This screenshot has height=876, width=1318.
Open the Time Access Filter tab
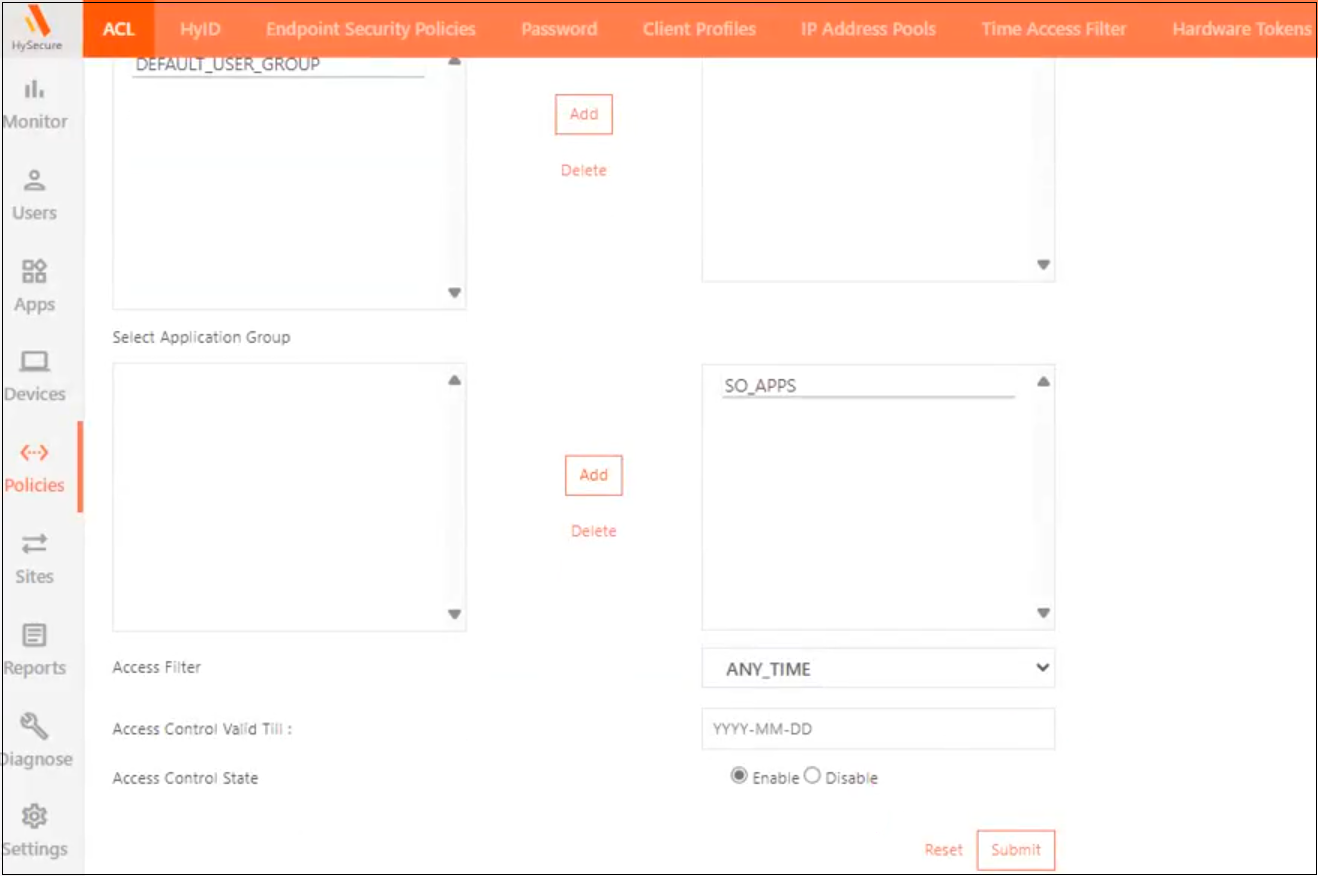click(x=1053, y=29)
